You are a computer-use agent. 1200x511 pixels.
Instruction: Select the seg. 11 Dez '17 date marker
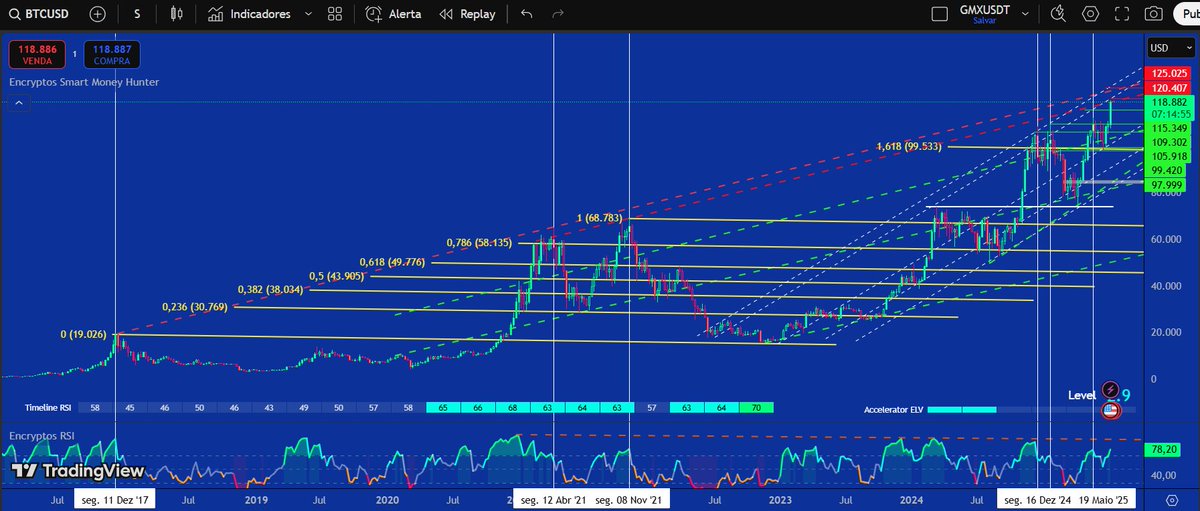point(114,498)
